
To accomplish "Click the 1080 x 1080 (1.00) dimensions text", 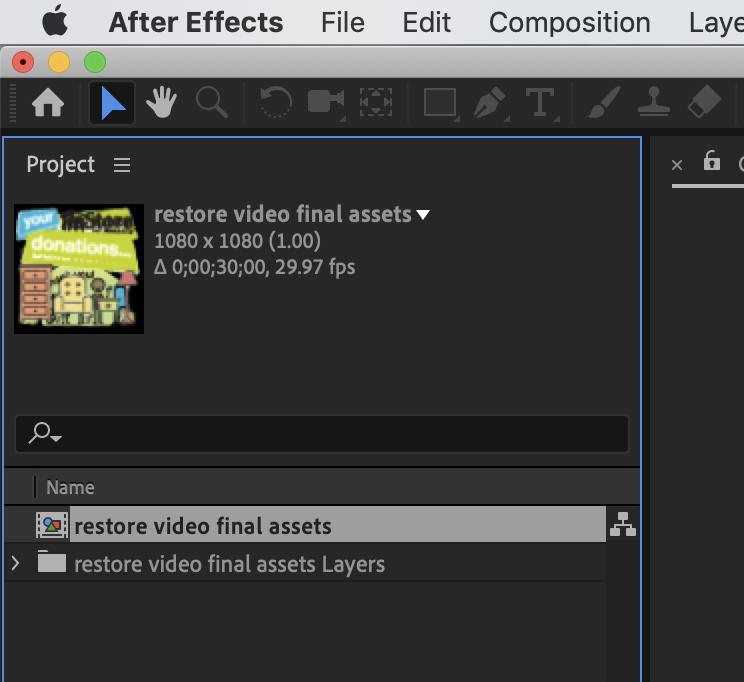I will click(x=238, y=241).
